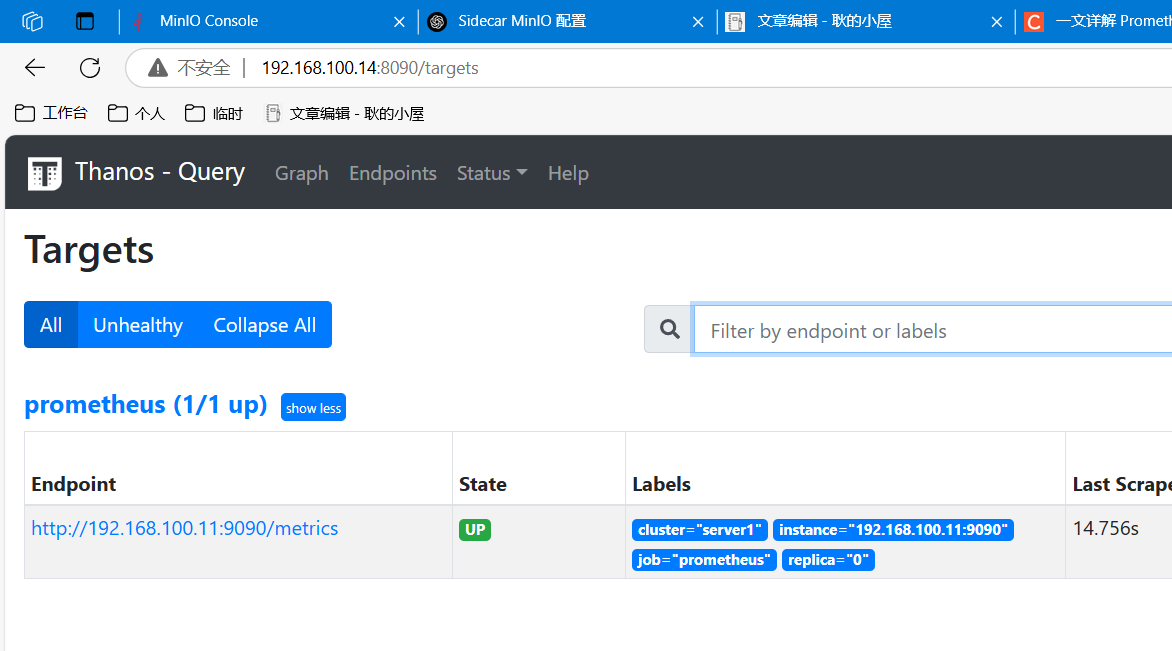Click the Thanos - Query title

tap(160, 172)
